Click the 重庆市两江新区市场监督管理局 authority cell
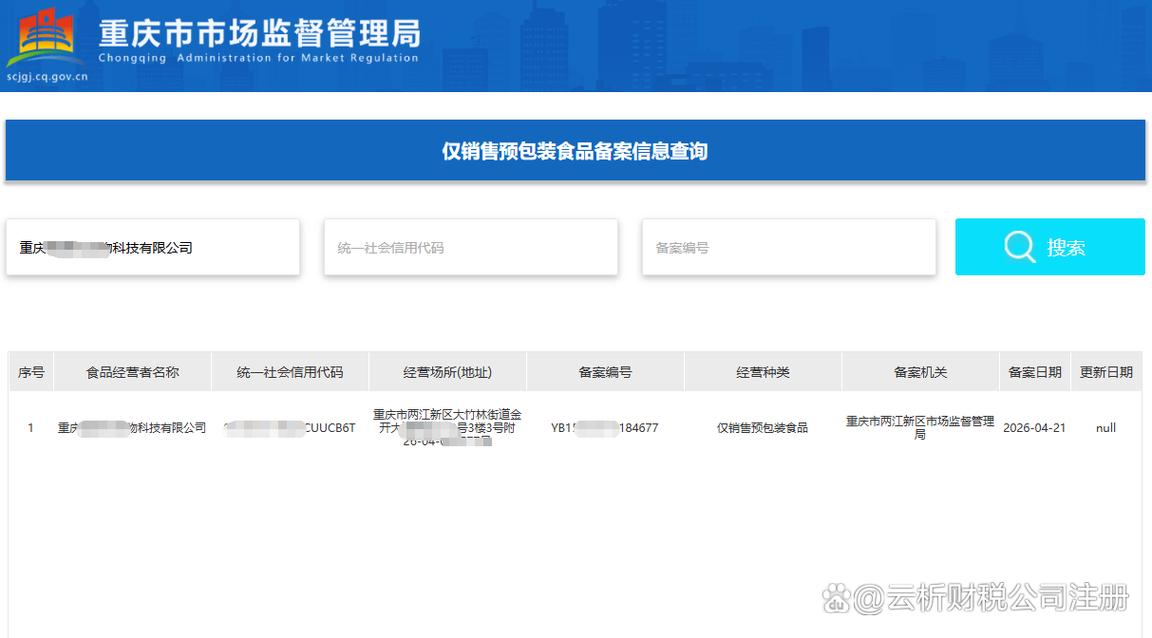This screenshot has height=638, width=1152. [920, 428]
